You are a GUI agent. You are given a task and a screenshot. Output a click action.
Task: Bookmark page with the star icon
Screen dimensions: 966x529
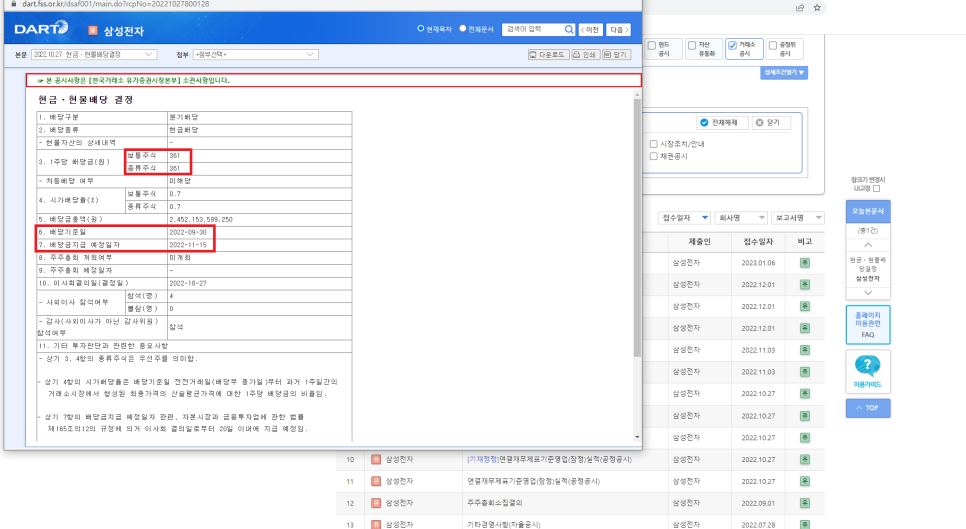(x=817, y=7)
